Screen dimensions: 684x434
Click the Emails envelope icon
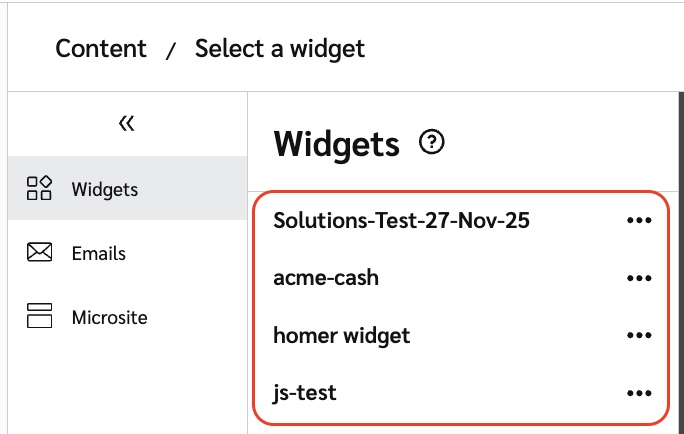[x=39, y=253]
